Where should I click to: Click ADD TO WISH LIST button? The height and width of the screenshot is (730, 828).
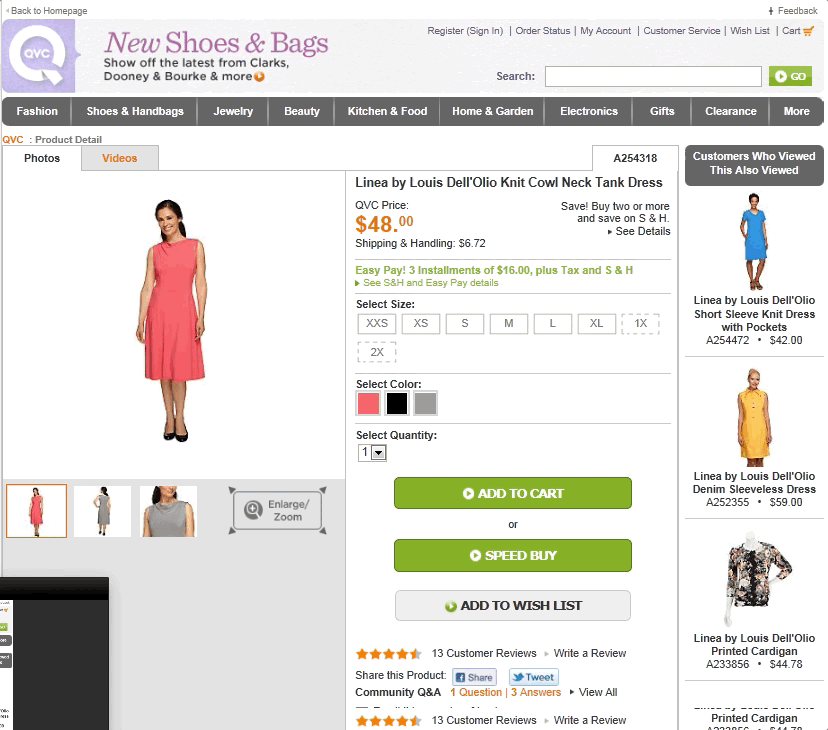(x=513, y=606)
